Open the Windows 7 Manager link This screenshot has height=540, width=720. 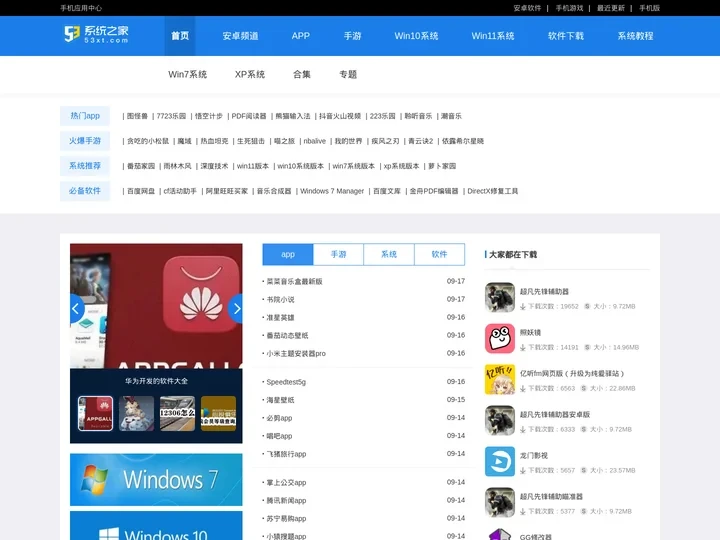coord(332,191)
